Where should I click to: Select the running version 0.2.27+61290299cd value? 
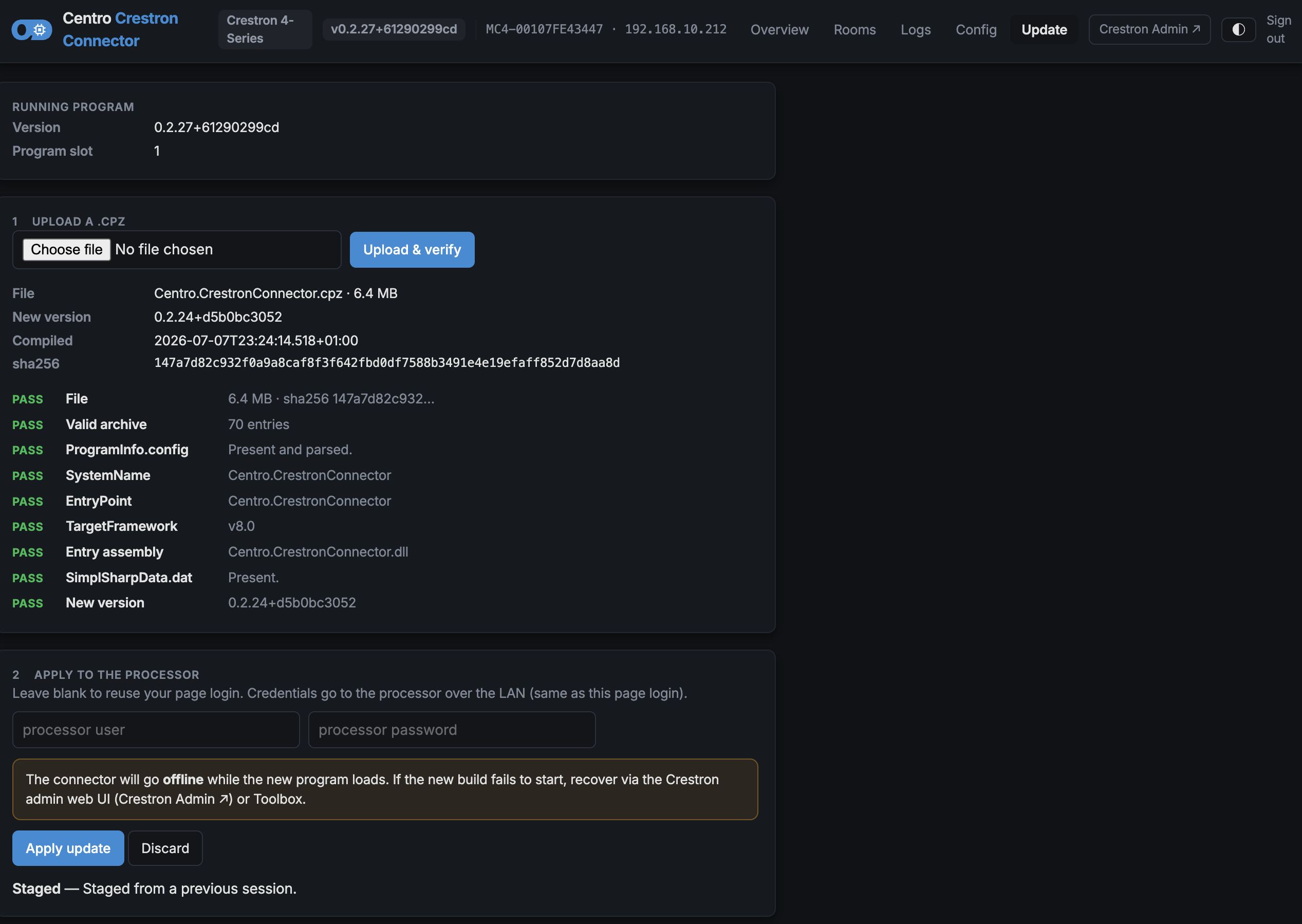point(217,127)
